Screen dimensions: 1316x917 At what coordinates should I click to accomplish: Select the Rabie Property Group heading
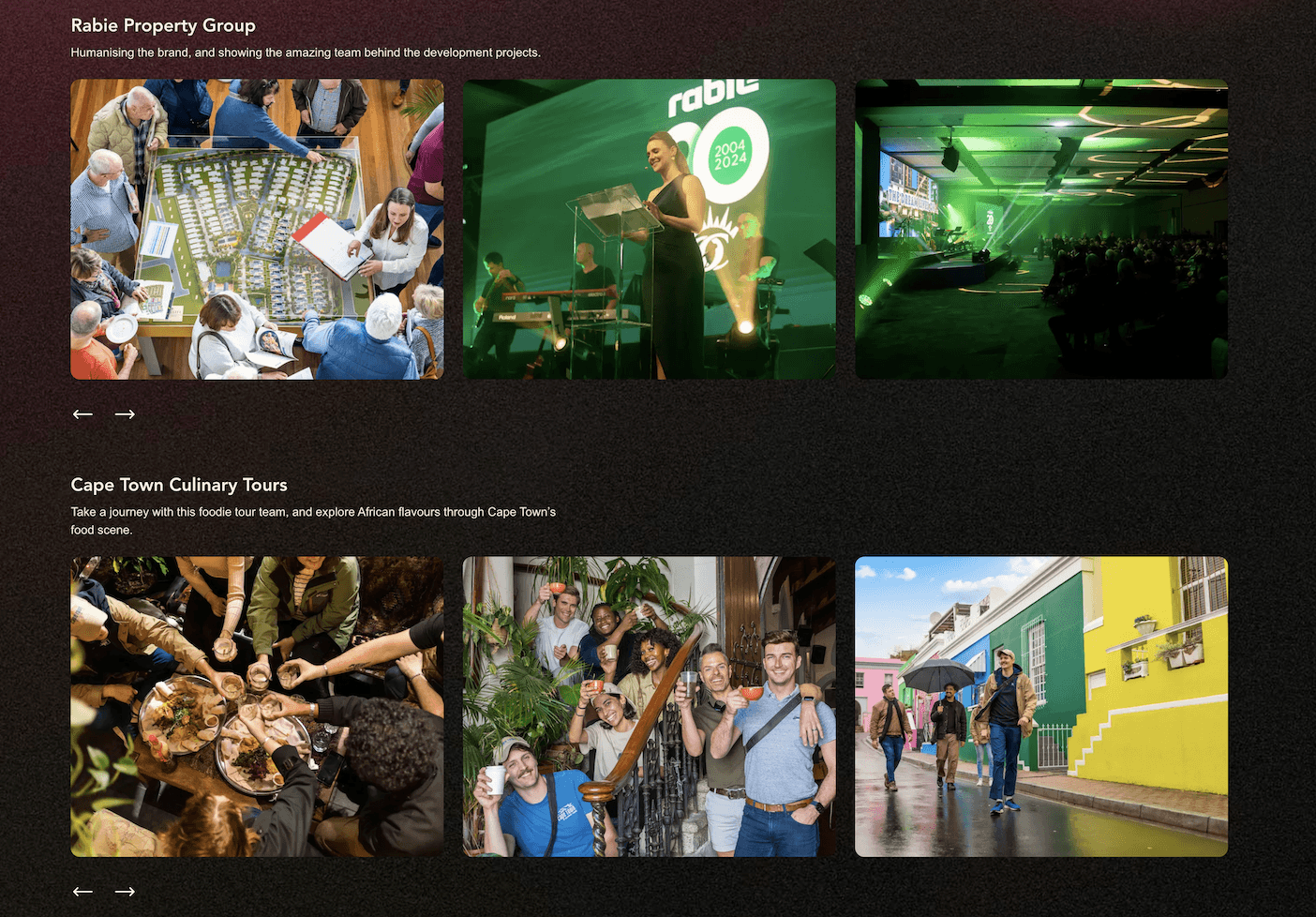163,26
